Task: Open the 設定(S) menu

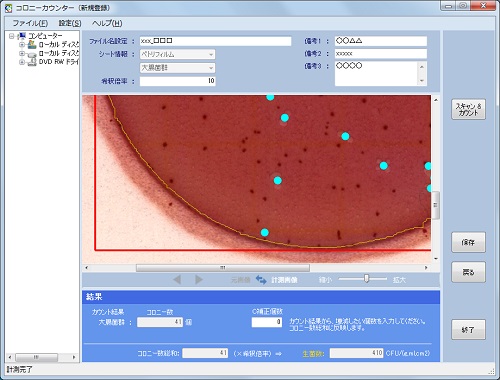Action: coord(70,23)
